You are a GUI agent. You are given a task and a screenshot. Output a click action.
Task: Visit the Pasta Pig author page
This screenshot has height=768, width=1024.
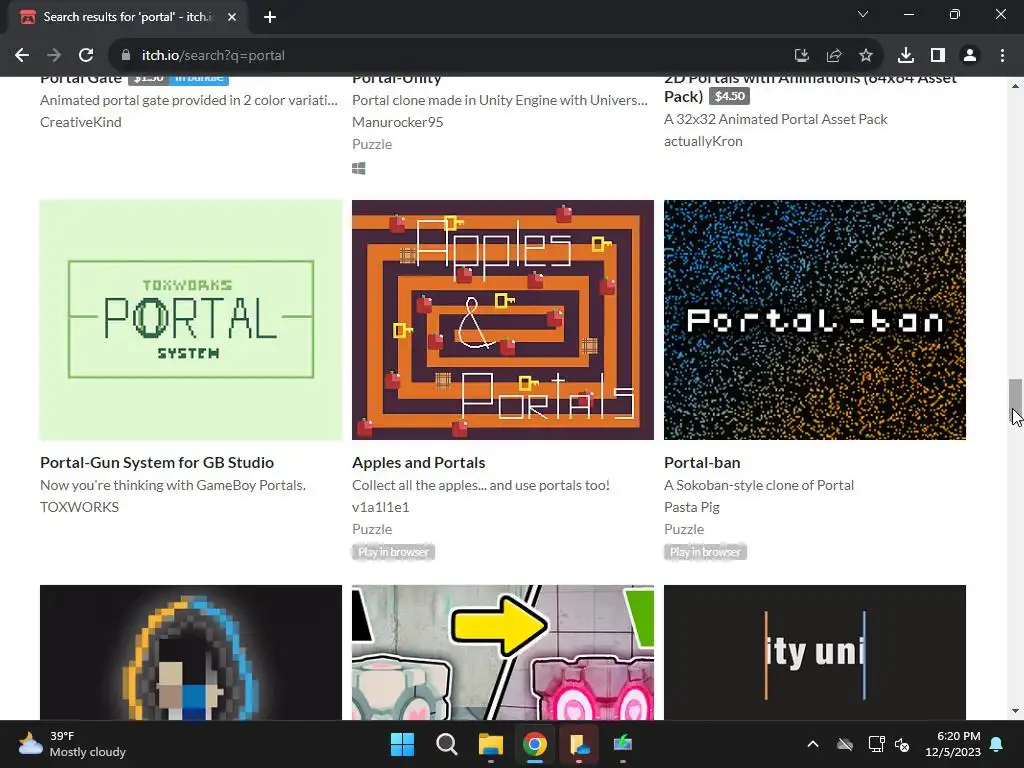(692, 507)
